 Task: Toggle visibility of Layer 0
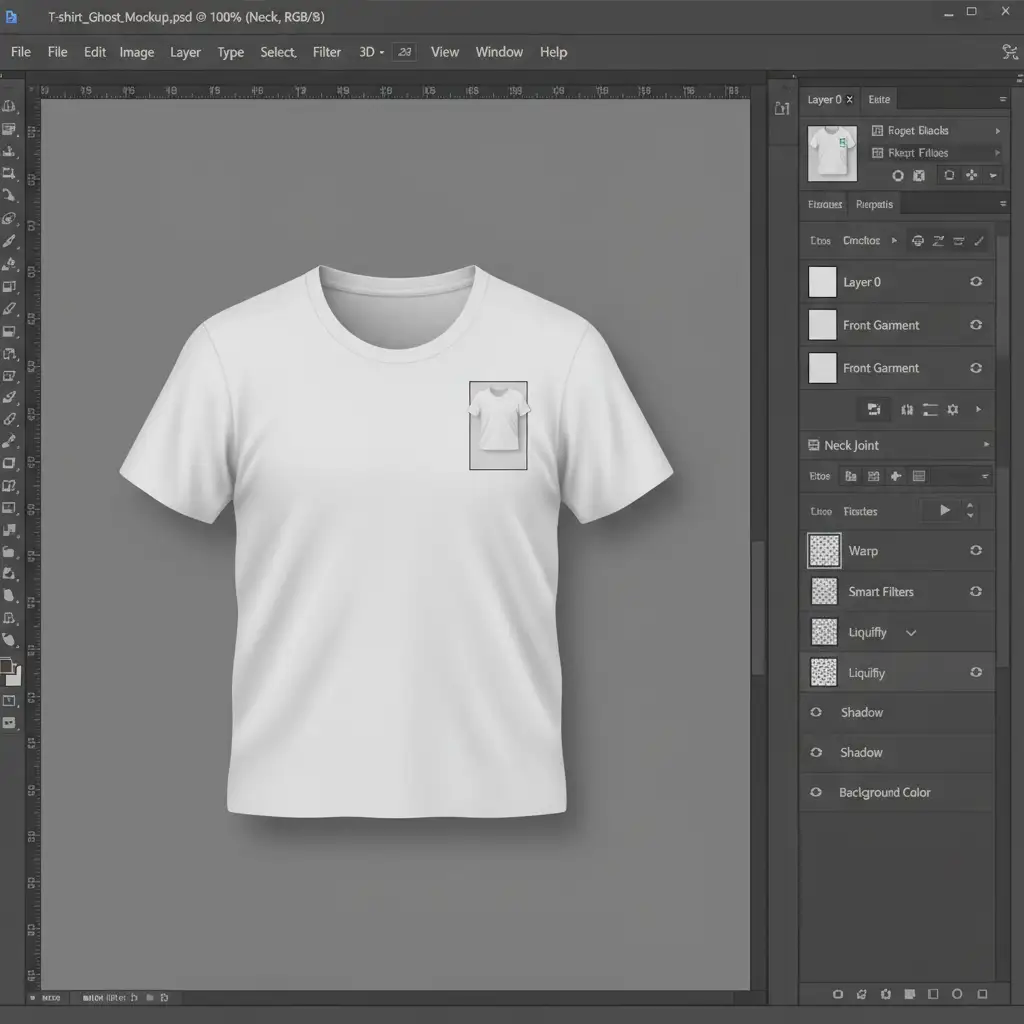976,282
